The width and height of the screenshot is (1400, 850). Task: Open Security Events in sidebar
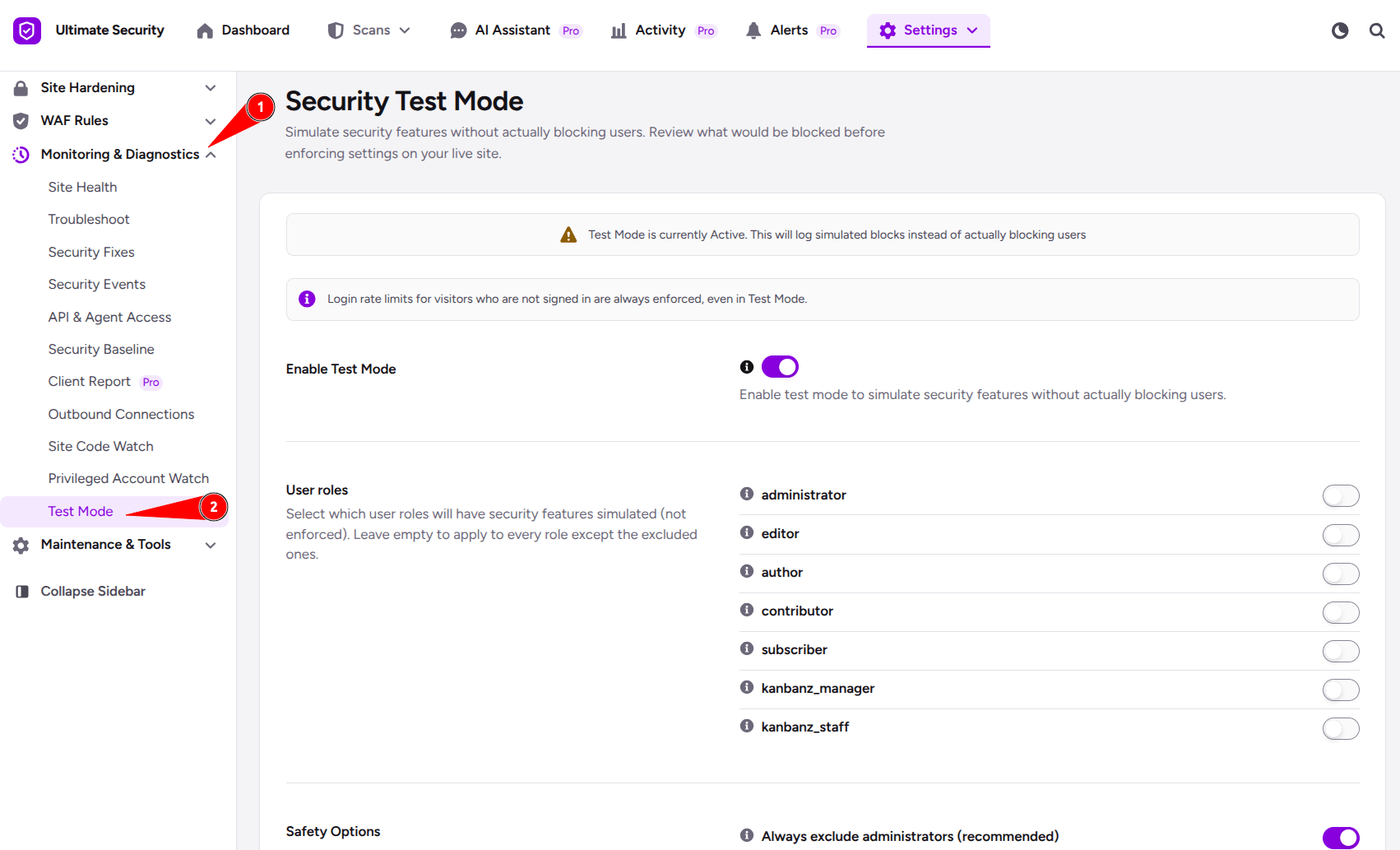96,285
